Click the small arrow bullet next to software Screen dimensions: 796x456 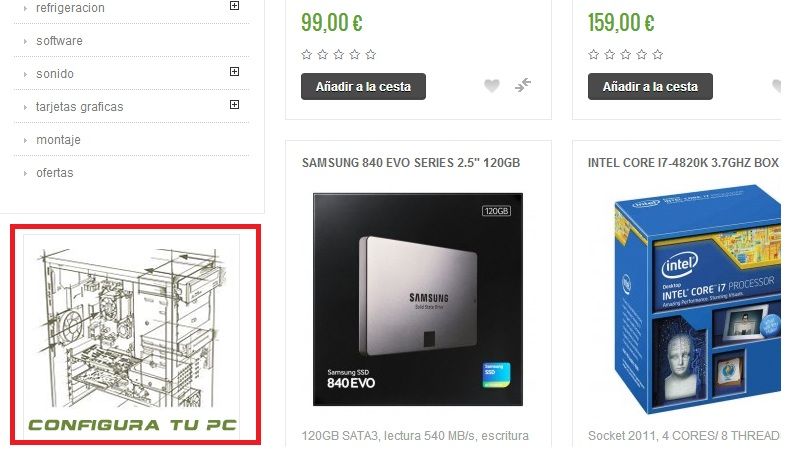(25, 41)
